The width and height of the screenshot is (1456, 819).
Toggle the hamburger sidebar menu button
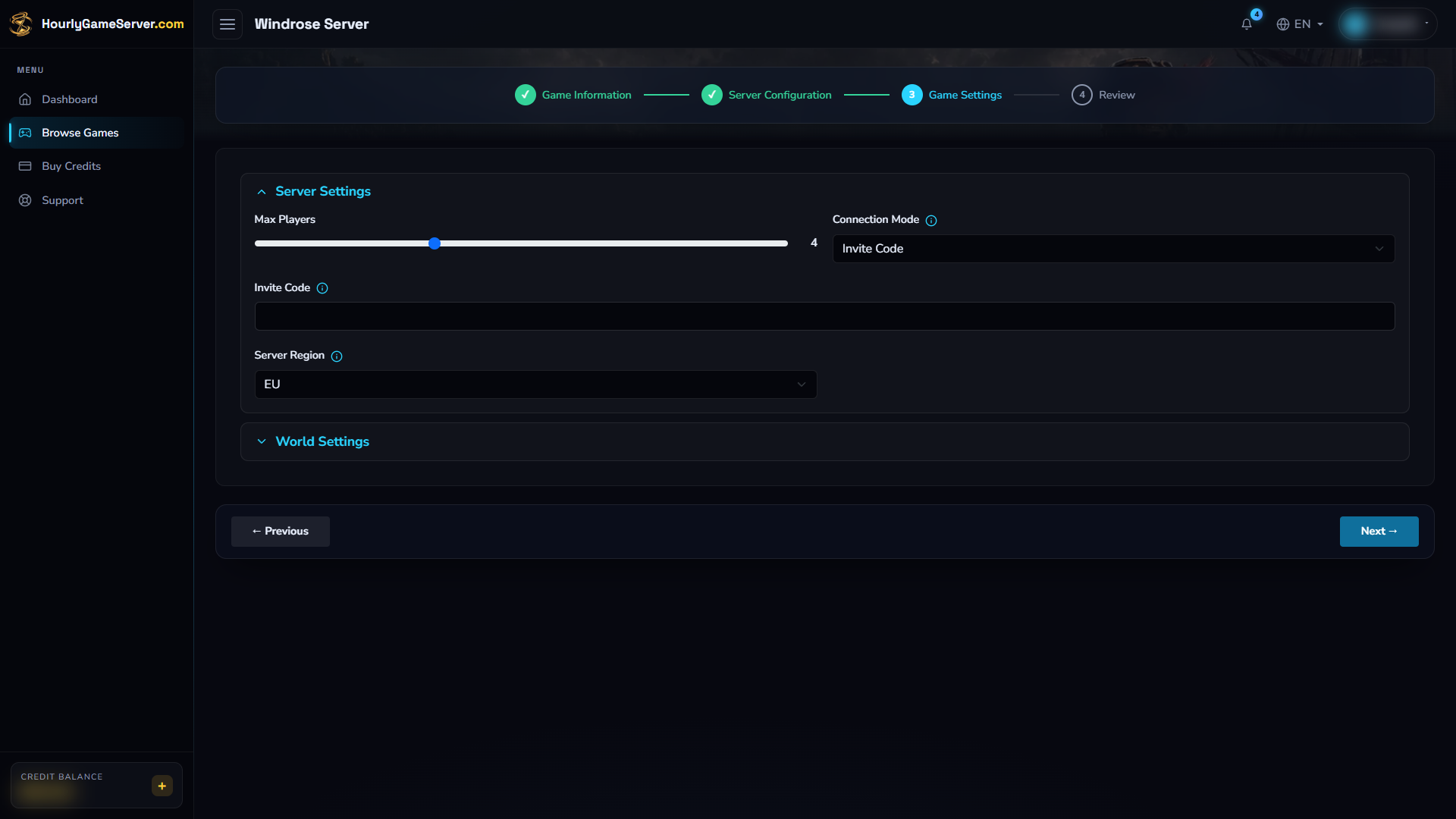pyautogui.click(x=227, y=24)
